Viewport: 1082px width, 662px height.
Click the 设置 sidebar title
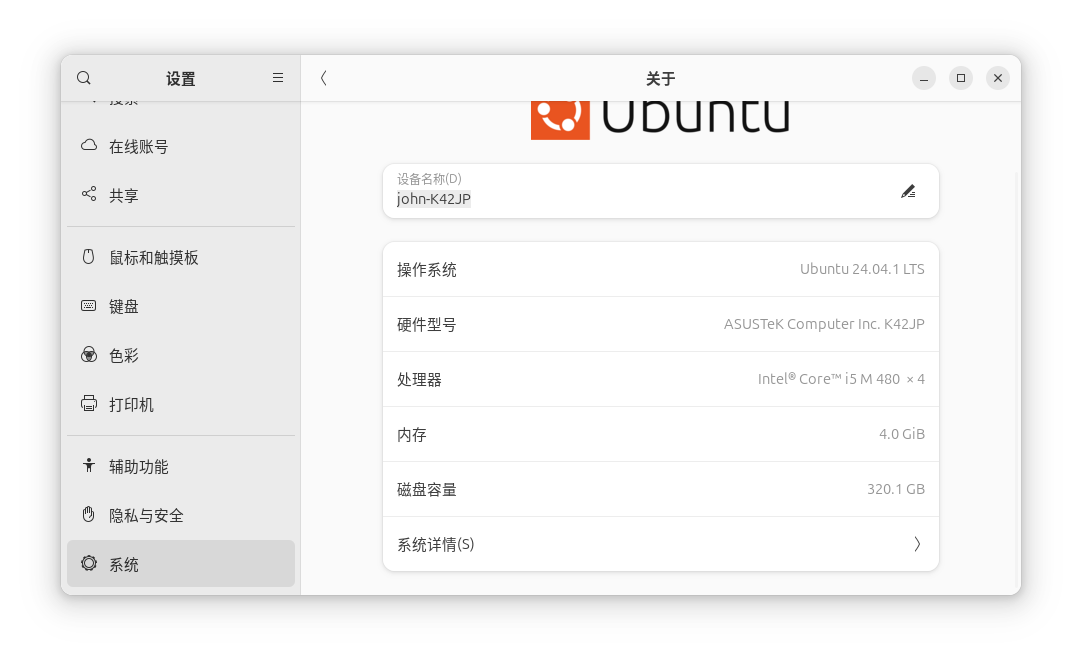[180, 79]
